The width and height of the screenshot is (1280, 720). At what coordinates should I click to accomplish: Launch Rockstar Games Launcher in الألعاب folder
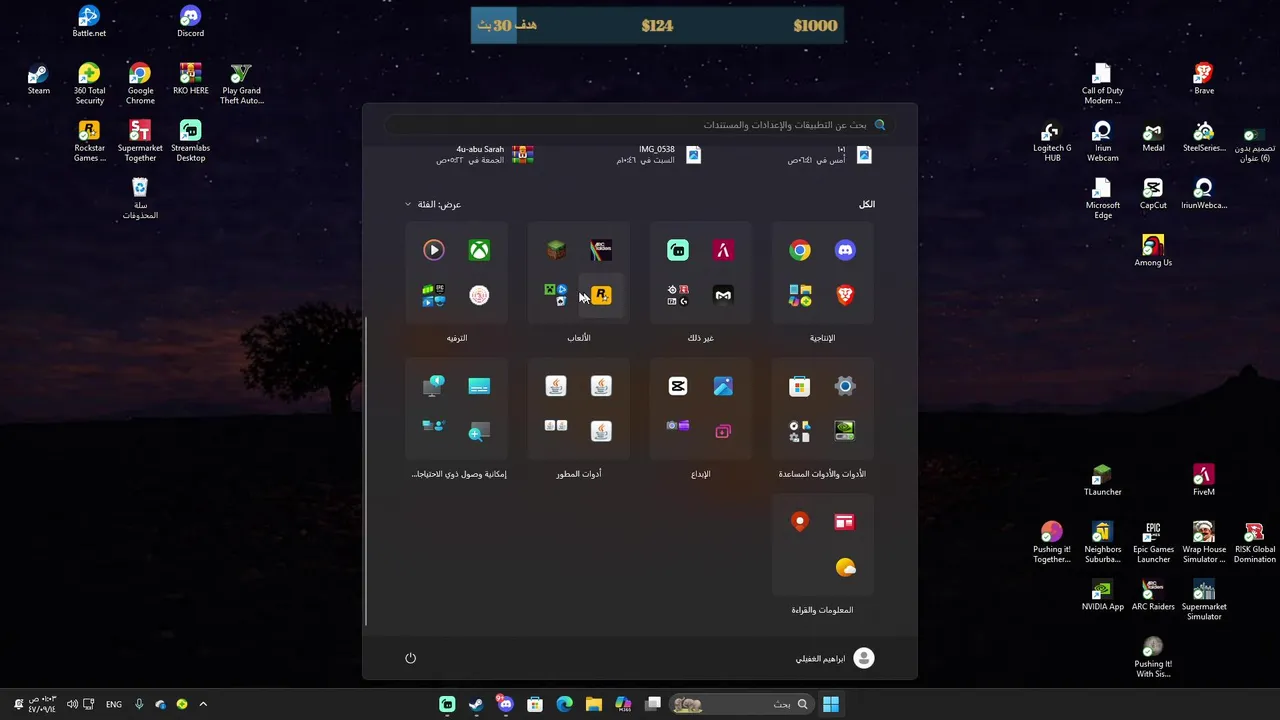pyautogui.click(x=601, y=295)
